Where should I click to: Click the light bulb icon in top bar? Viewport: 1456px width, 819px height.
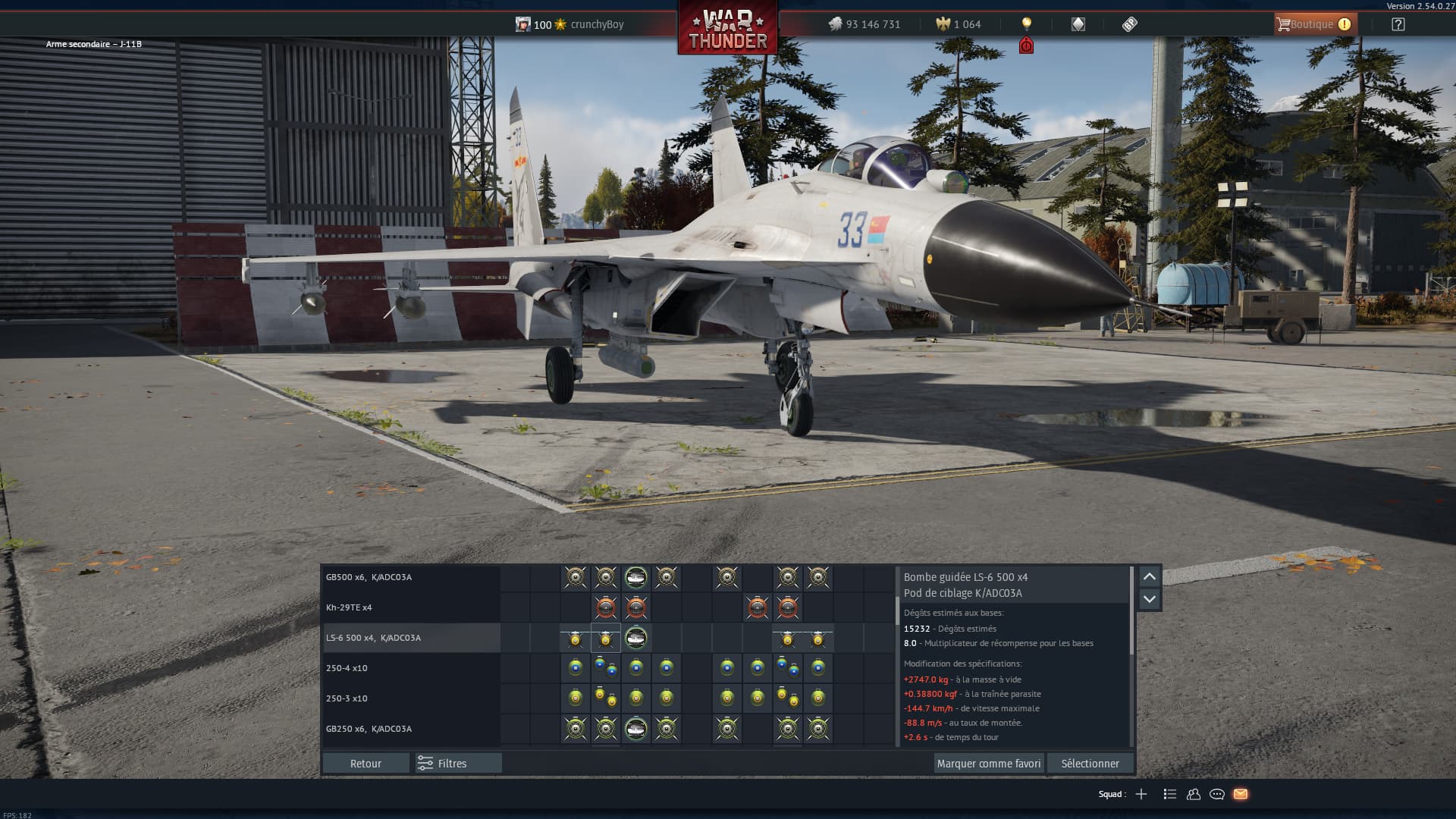[1026, 24]
